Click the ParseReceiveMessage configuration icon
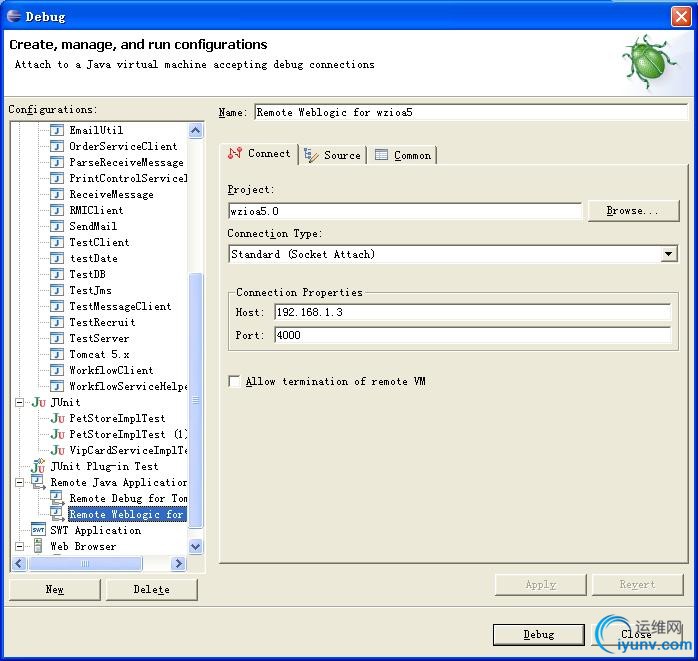 pyautogui.click(x=57, y=162)
